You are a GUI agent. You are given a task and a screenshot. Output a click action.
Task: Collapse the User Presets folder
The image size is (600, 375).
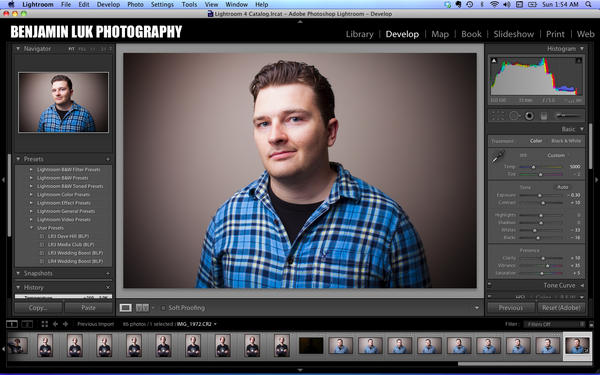(31, 228)
